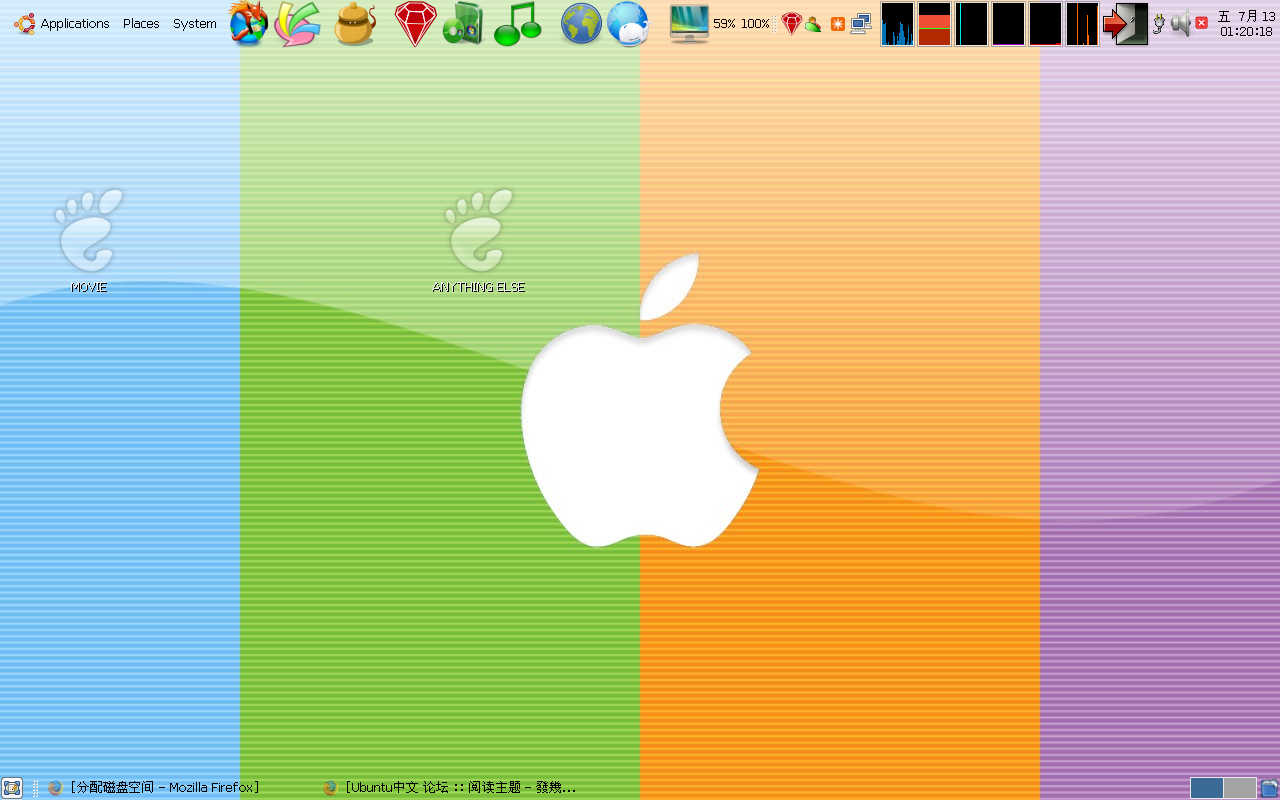Click the muted speaker volume icon
1280x800 pixels.
pyautogui.click(x=1189, y=24)
